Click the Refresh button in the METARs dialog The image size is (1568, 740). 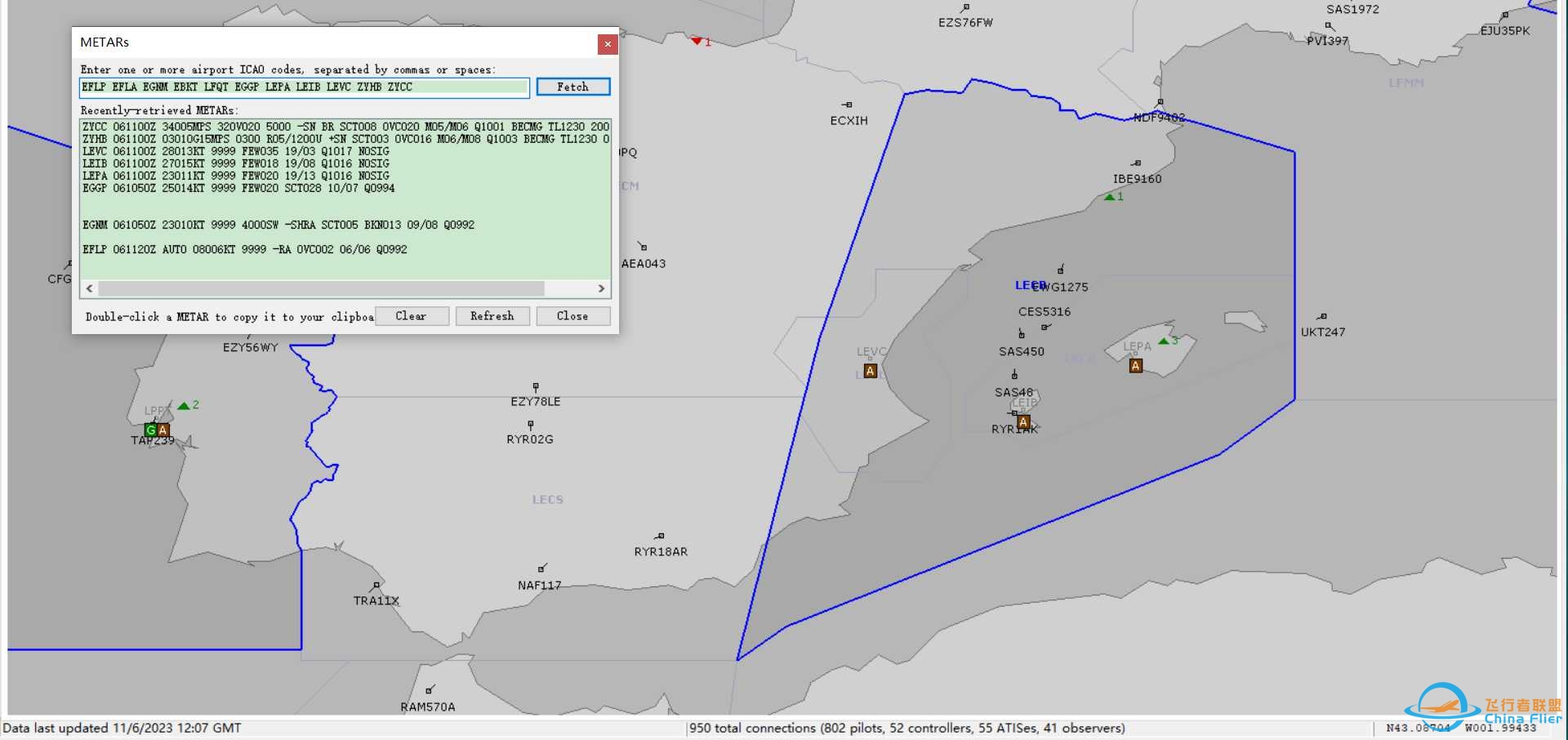click(x=492, y=316)
